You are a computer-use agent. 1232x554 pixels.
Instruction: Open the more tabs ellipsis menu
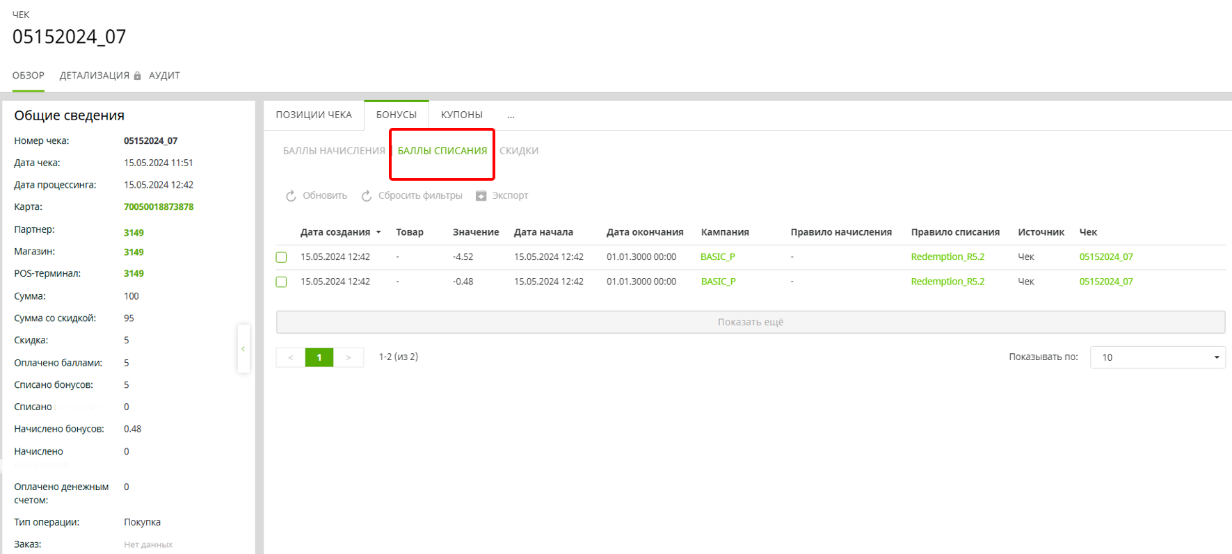click(x=510, y=115)
